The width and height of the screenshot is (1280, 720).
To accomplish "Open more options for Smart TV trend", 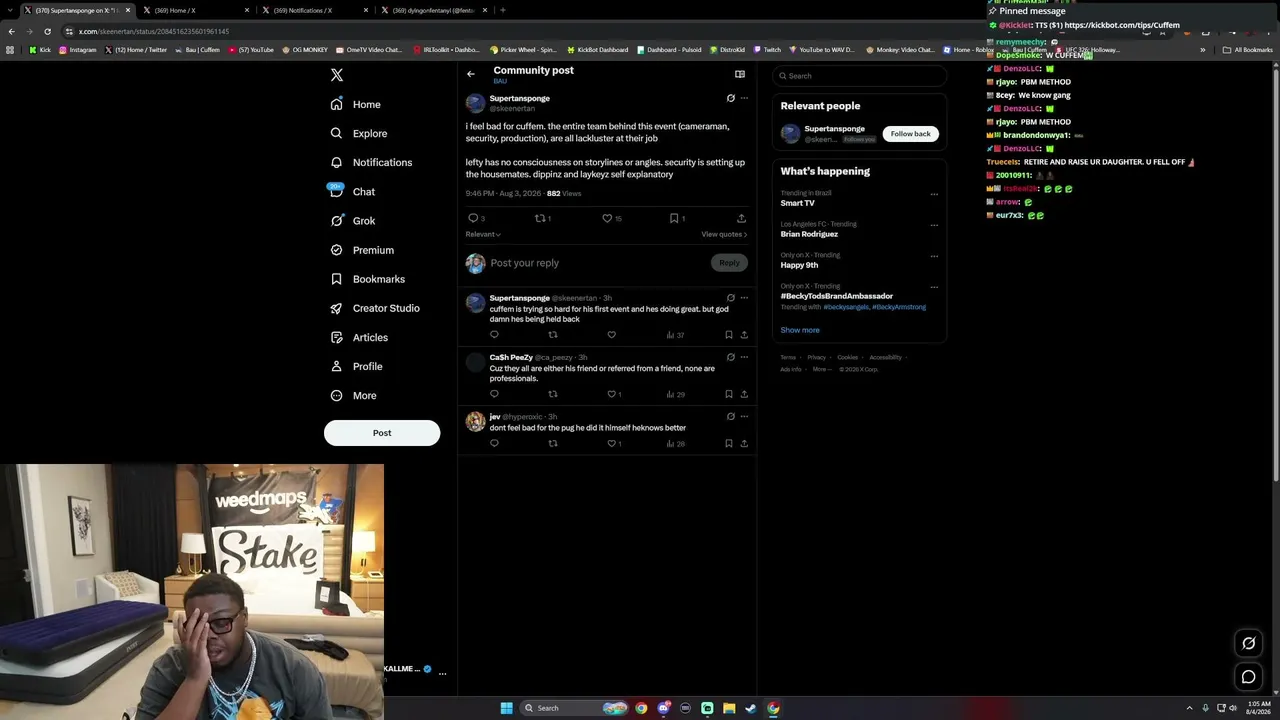I will click(x=934, y=194).
